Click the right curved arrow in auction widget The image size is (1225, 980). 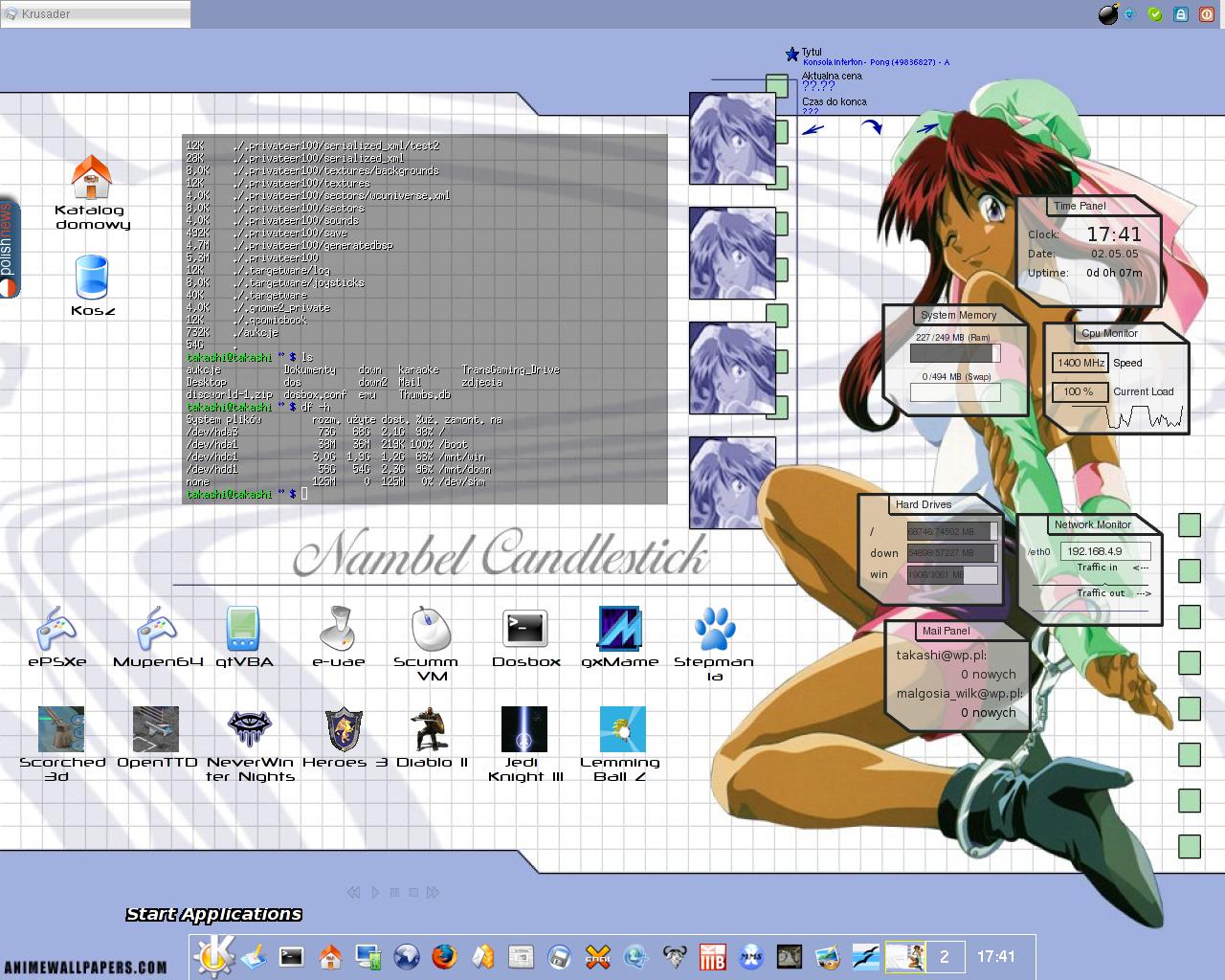871,126
